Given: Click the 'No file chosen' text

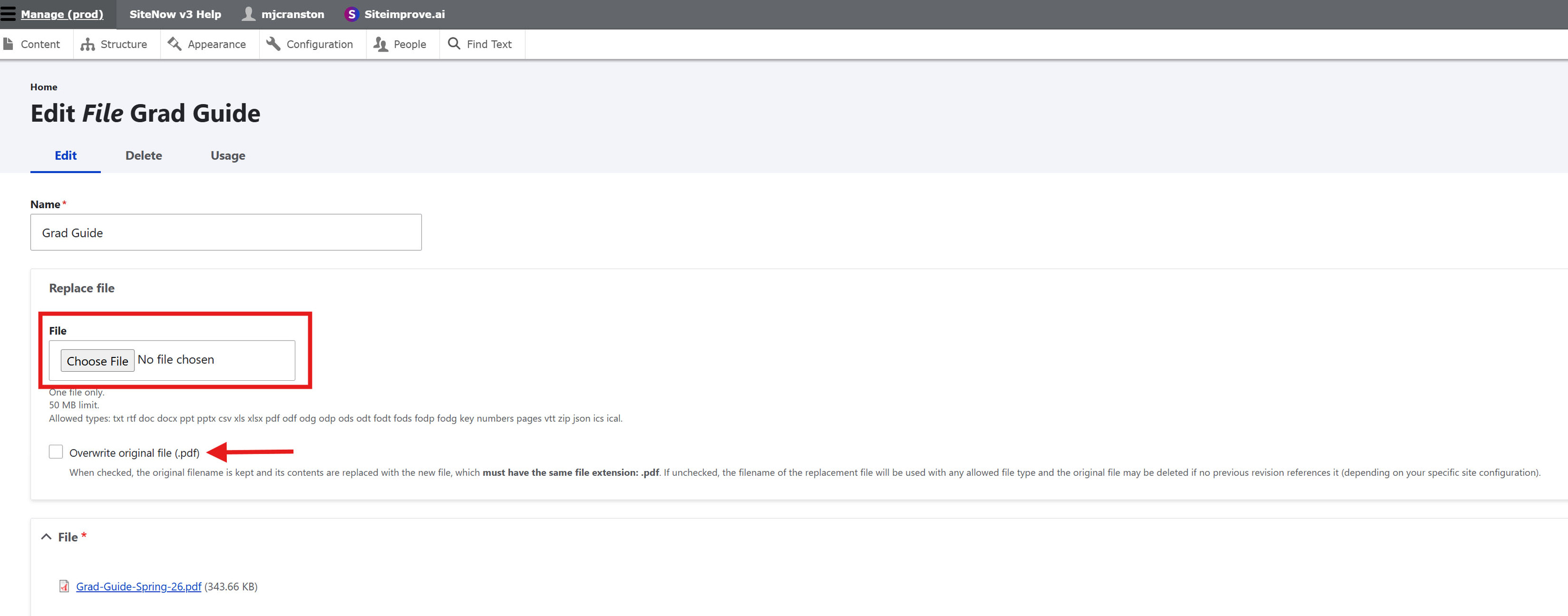Looking at the screenshot, I should pyautogui.click(x=176, y=360).
